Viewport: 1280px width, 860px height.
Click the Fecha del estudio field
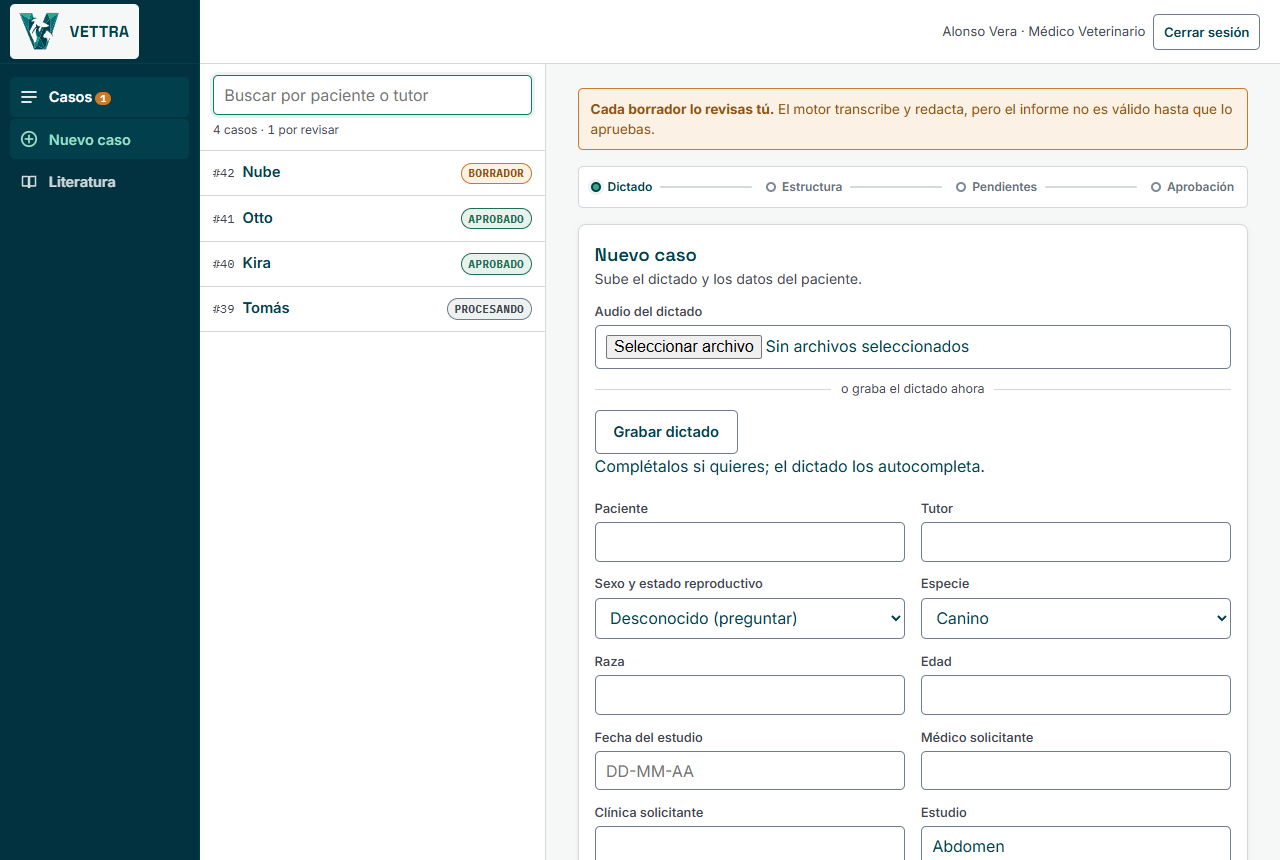tap(750, 771)
